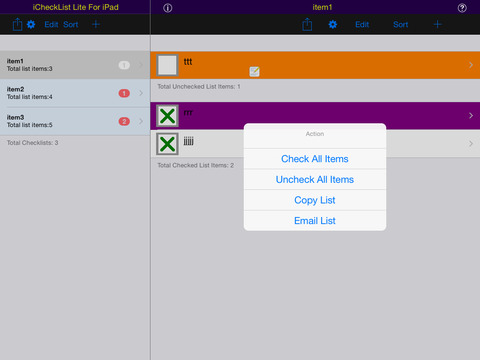480x360 pixels.
Task: Open rrr item details chevron
Action: point(471,116)
